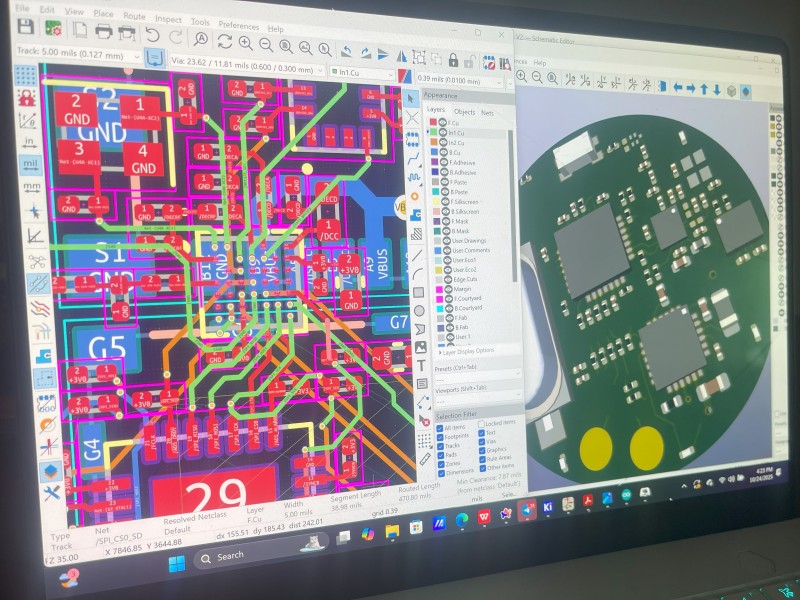Open the Route menu
Viewport: 800px width, 600px height.
point(134,16)
